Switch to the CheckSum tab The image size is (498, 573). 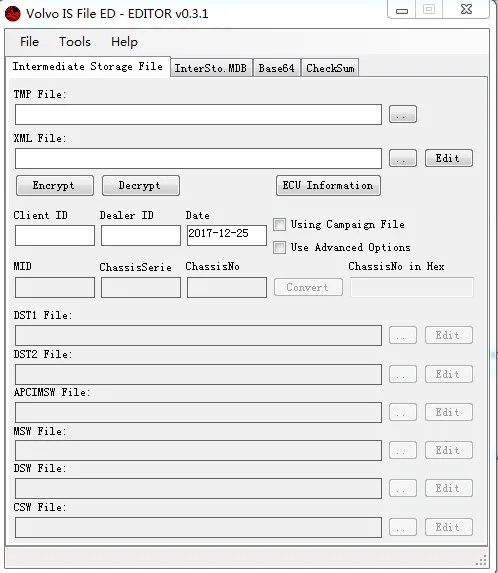click(330, 68)
